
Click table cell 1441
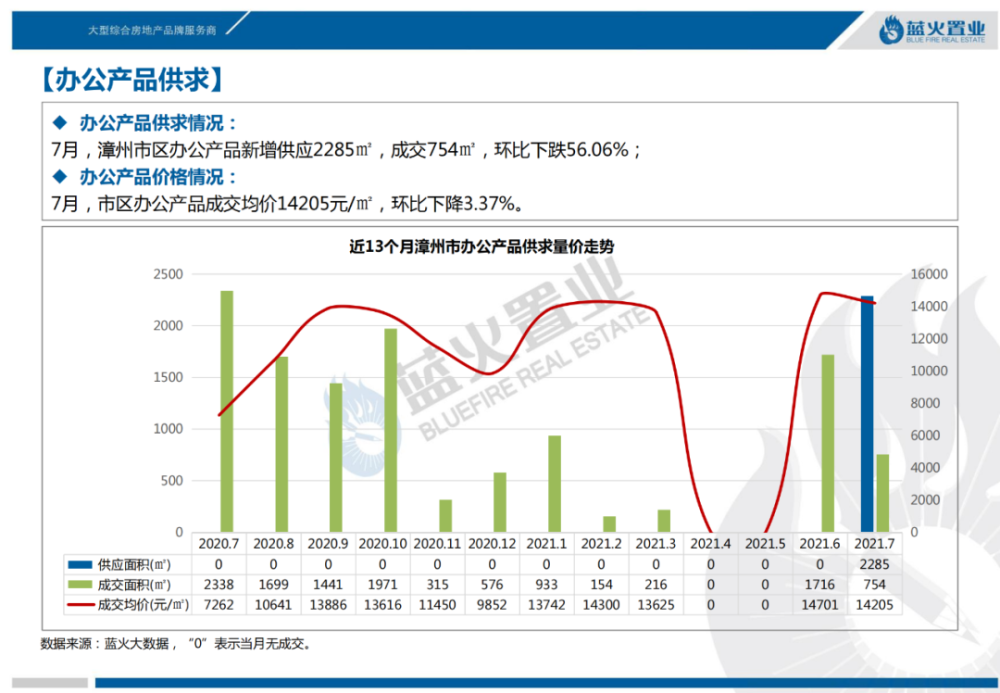tap(328, 585)
